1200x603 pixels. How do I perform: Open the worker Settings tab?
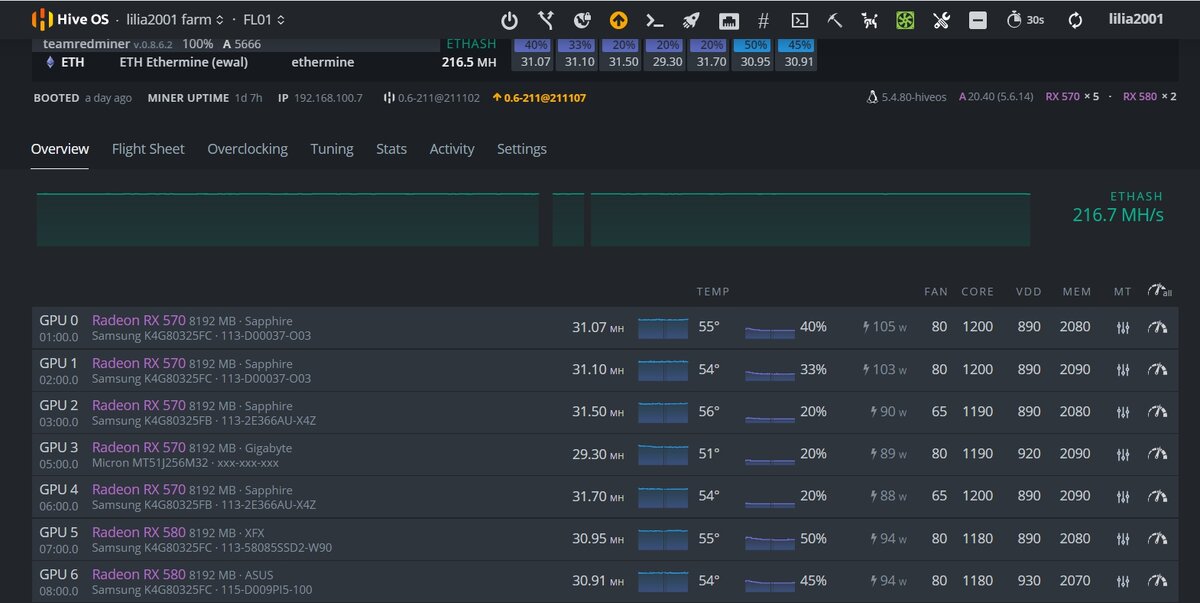pyautogui.click(x=522, y=149)
